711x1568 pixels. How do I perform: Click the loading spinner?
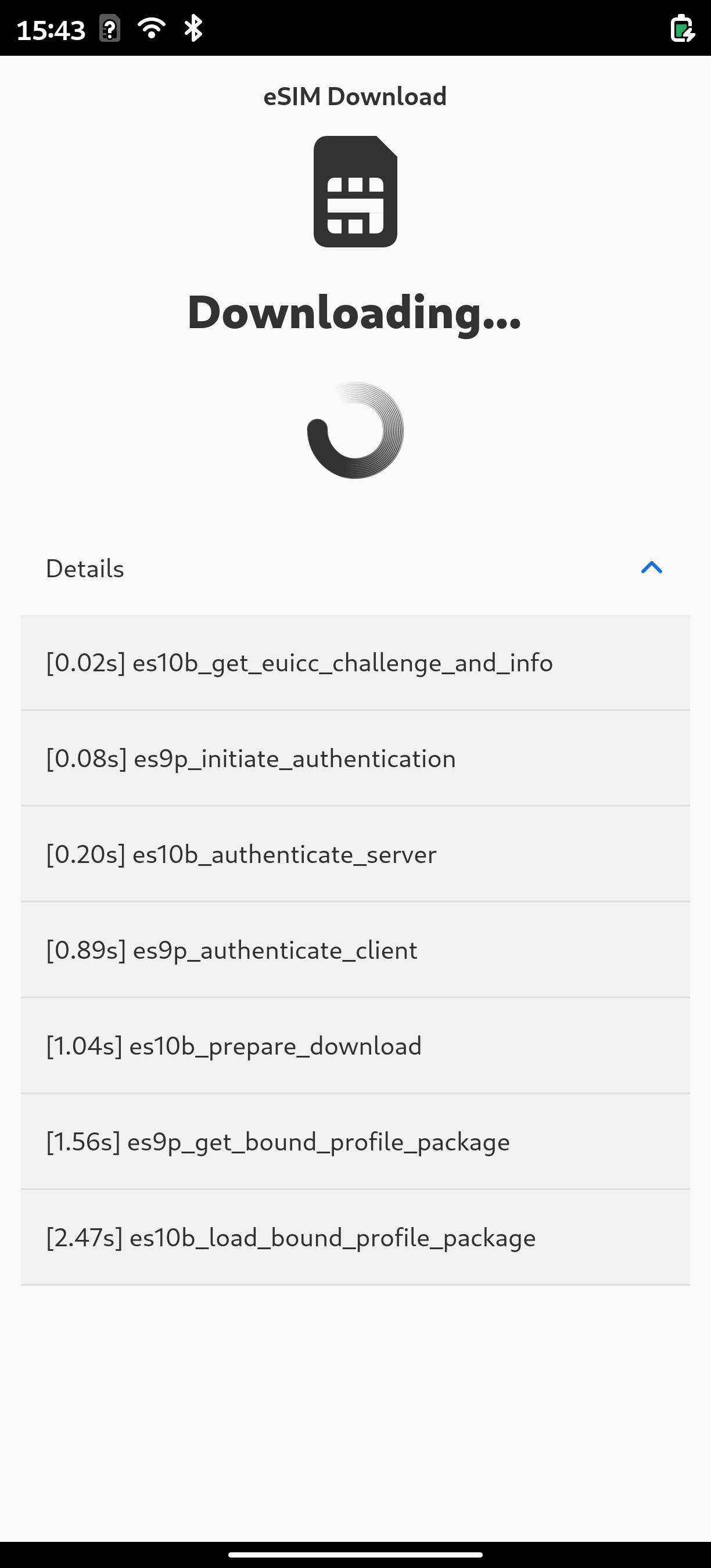point(355,430)
